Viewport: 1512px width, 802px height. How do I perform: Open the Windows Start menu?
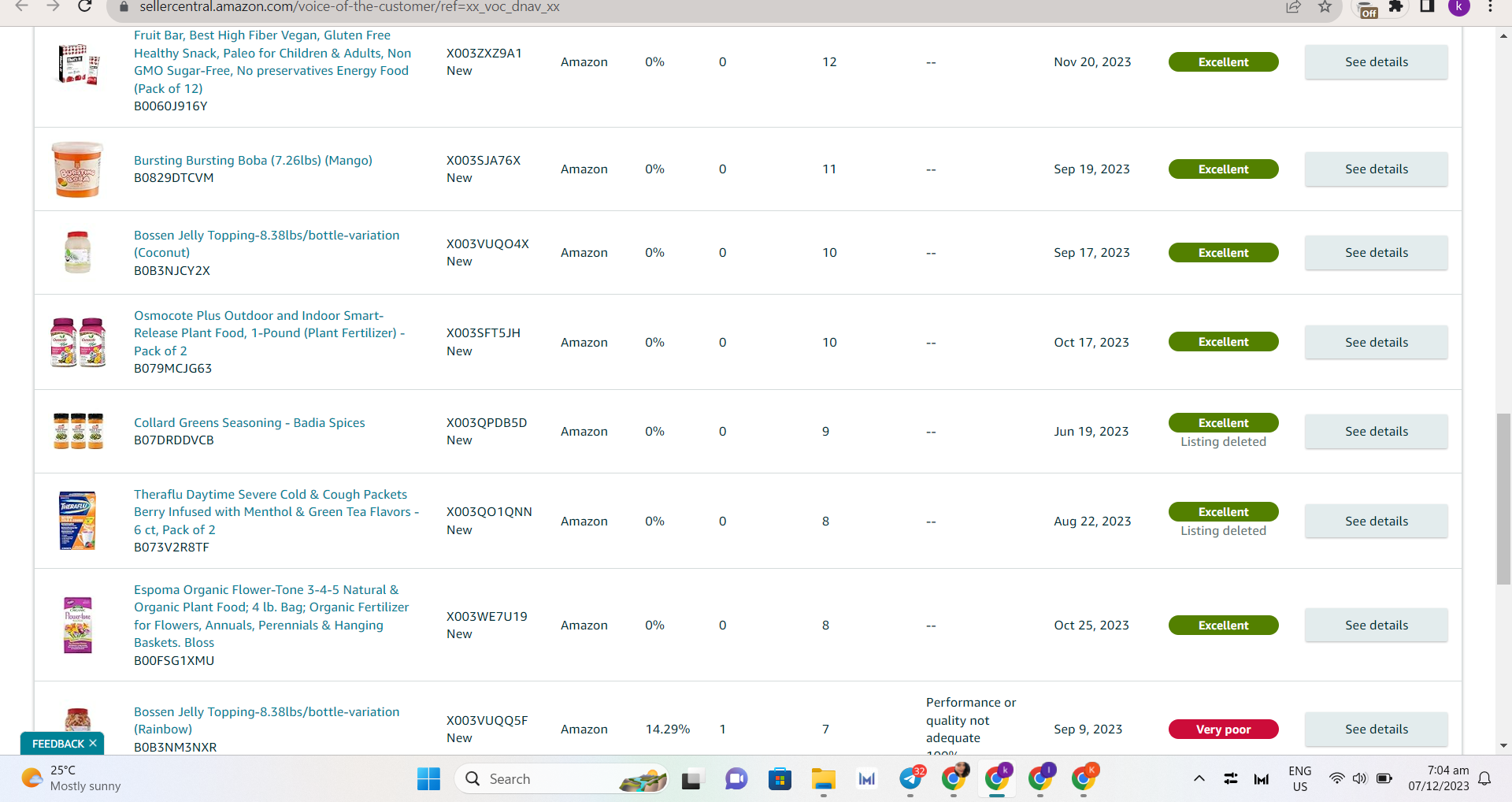point(428,779)
